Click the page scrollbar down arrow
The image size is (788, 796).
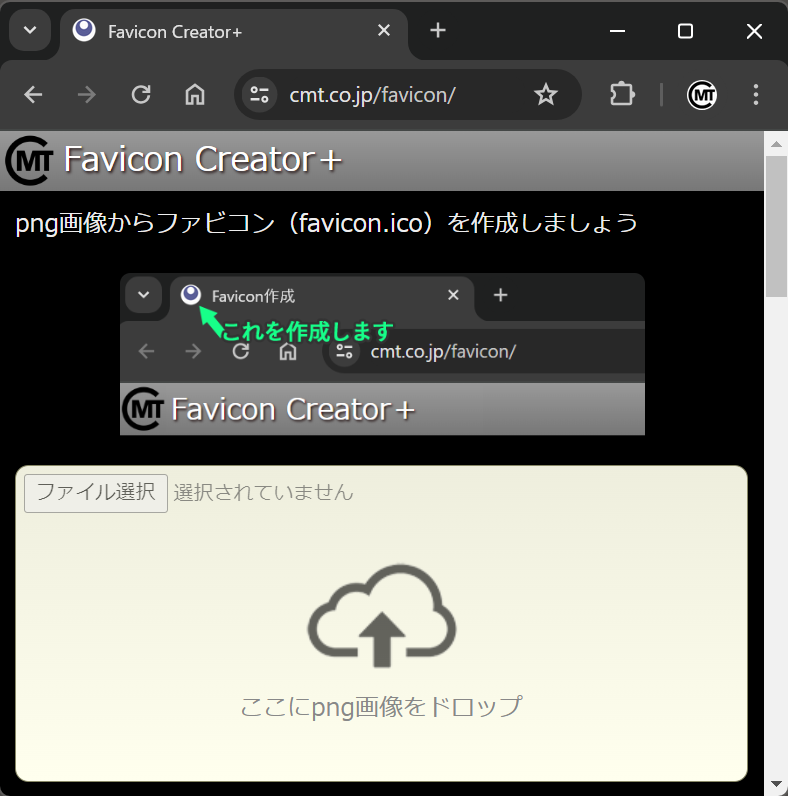click(776, 784)
